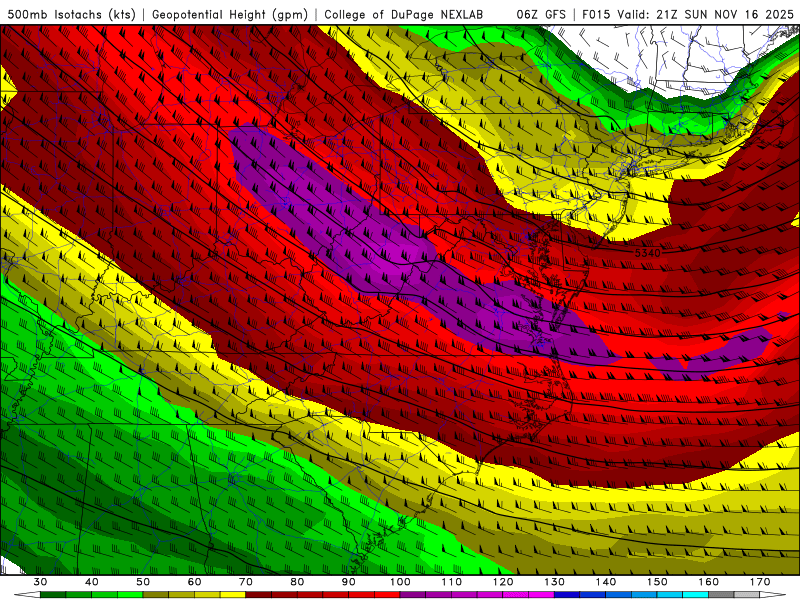Click the dark purple swatch starting at 100
This screenshot has height=600, width=800.
click(x=413, y=595)
